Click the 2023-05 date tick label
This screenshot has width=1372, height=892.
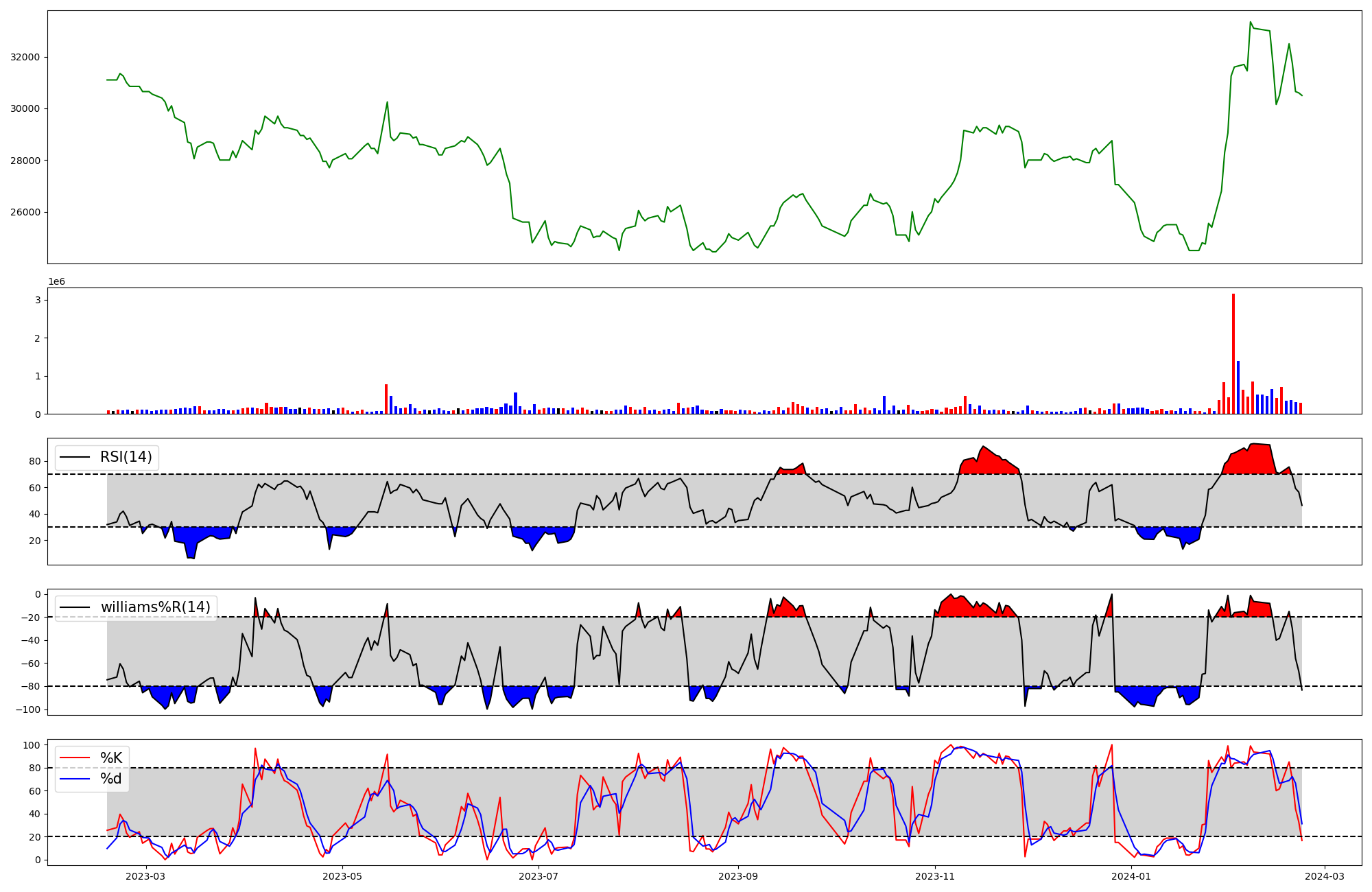(342, 876)
